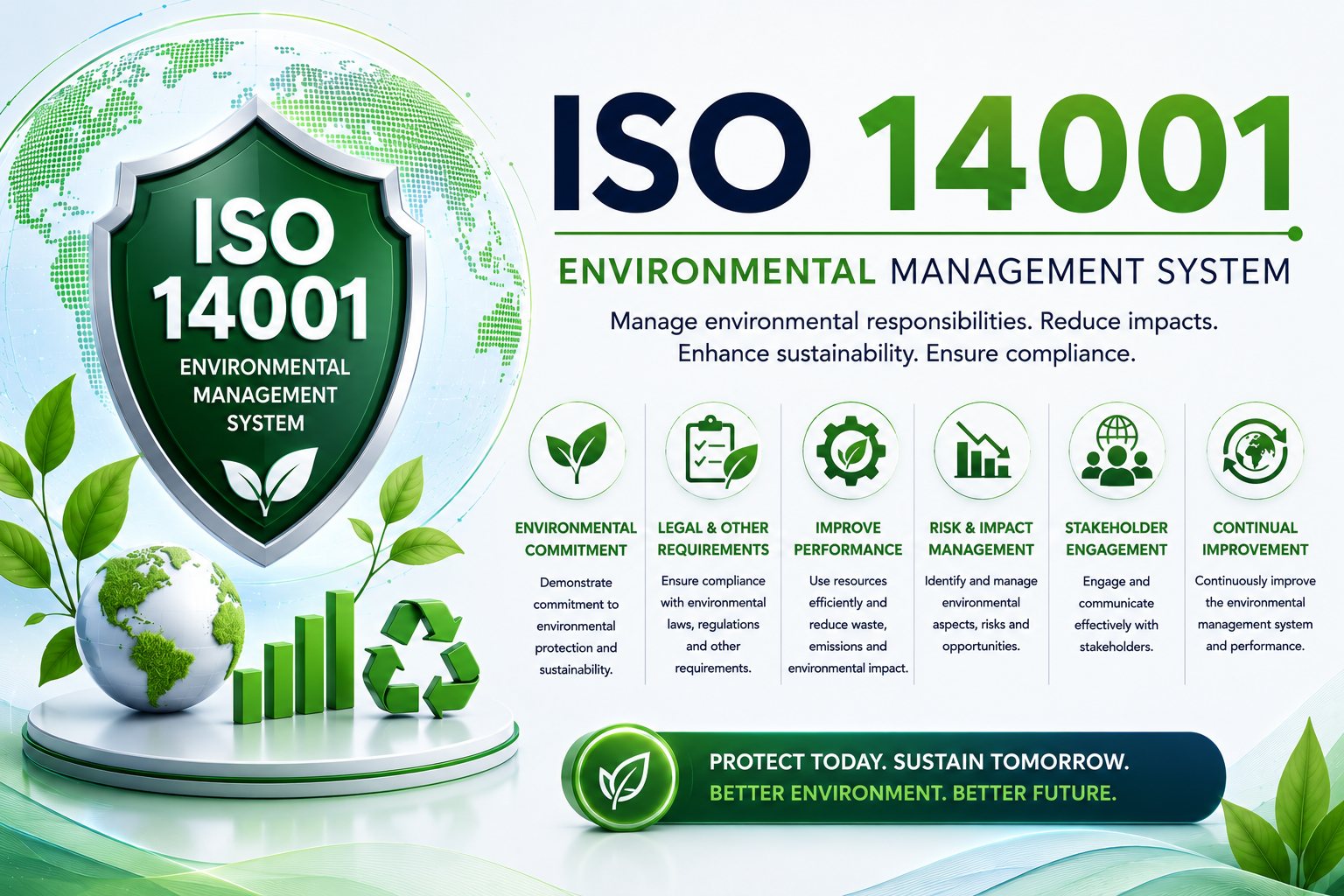1344x896 pixels.
Task: Click "Identify and manage environmental aspects" description
Action: point(981,613)
